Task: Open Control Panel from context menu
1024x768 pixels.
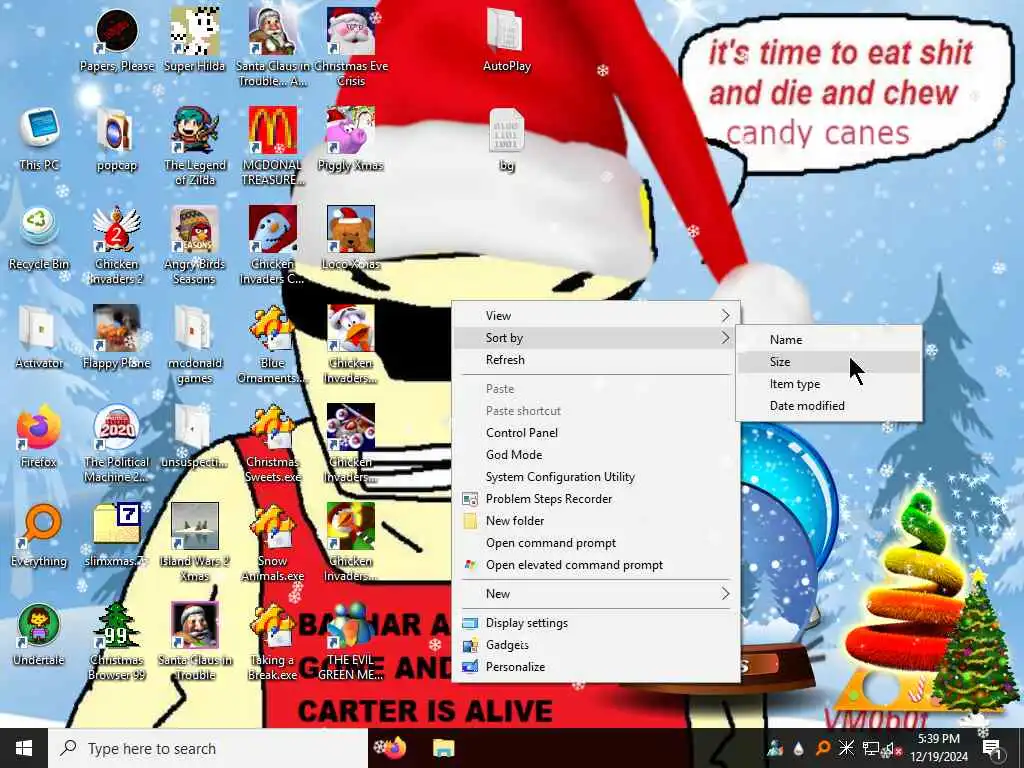Action: pyautogui.click(x=596, y=432)
